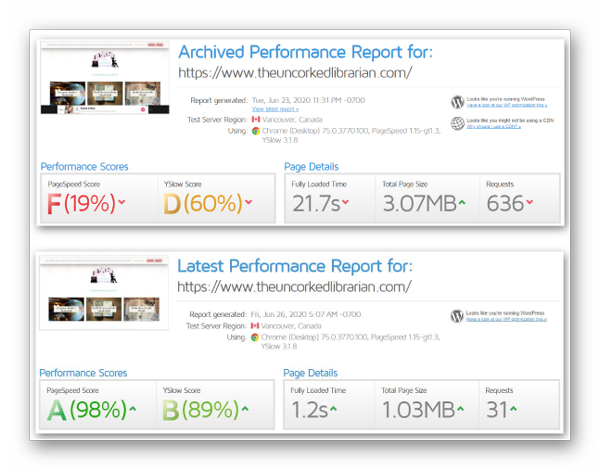Click the Fri, Jun 26, 2020 report date
Screen dimensions: 600x470
[x=306, y=314]
